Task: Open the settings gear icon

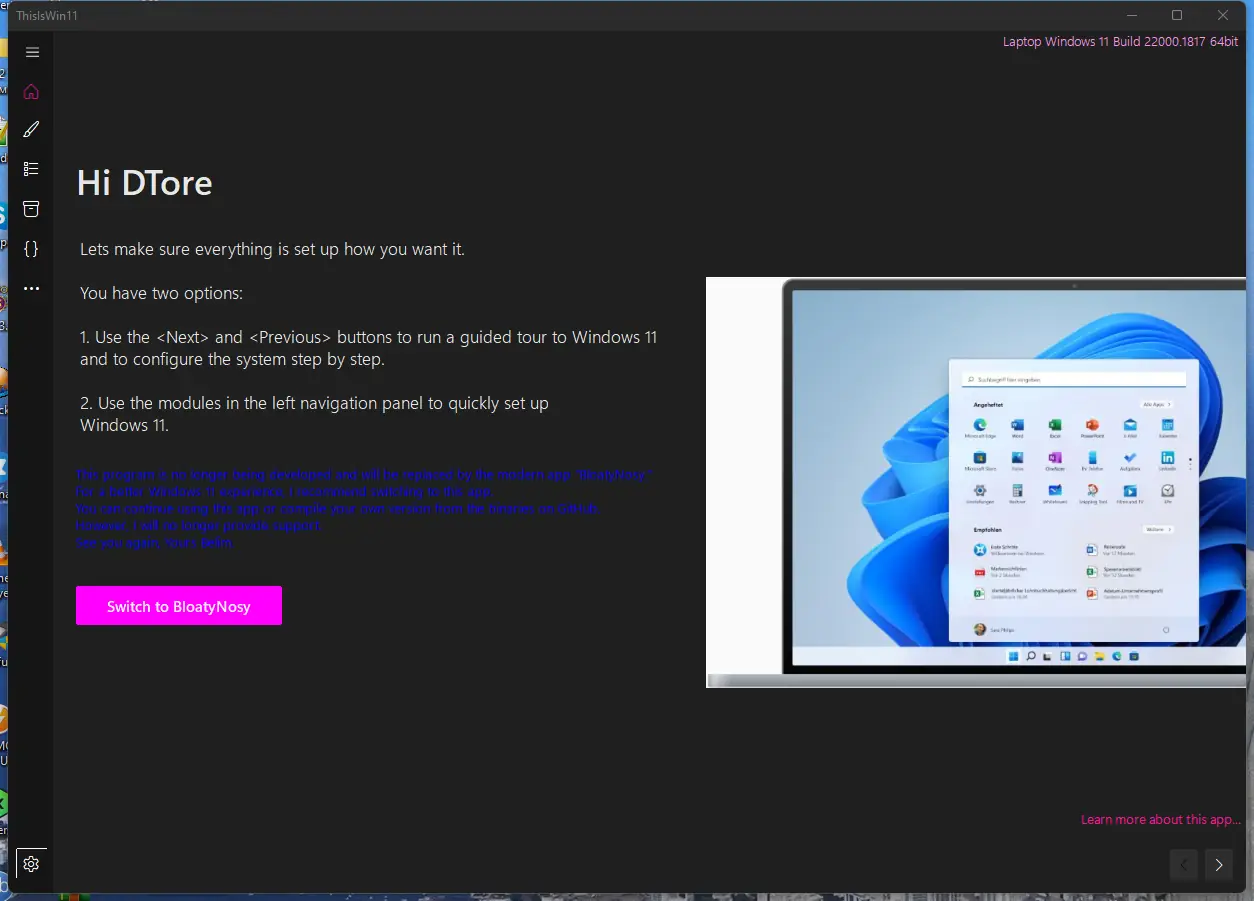Action: point(31,864)
